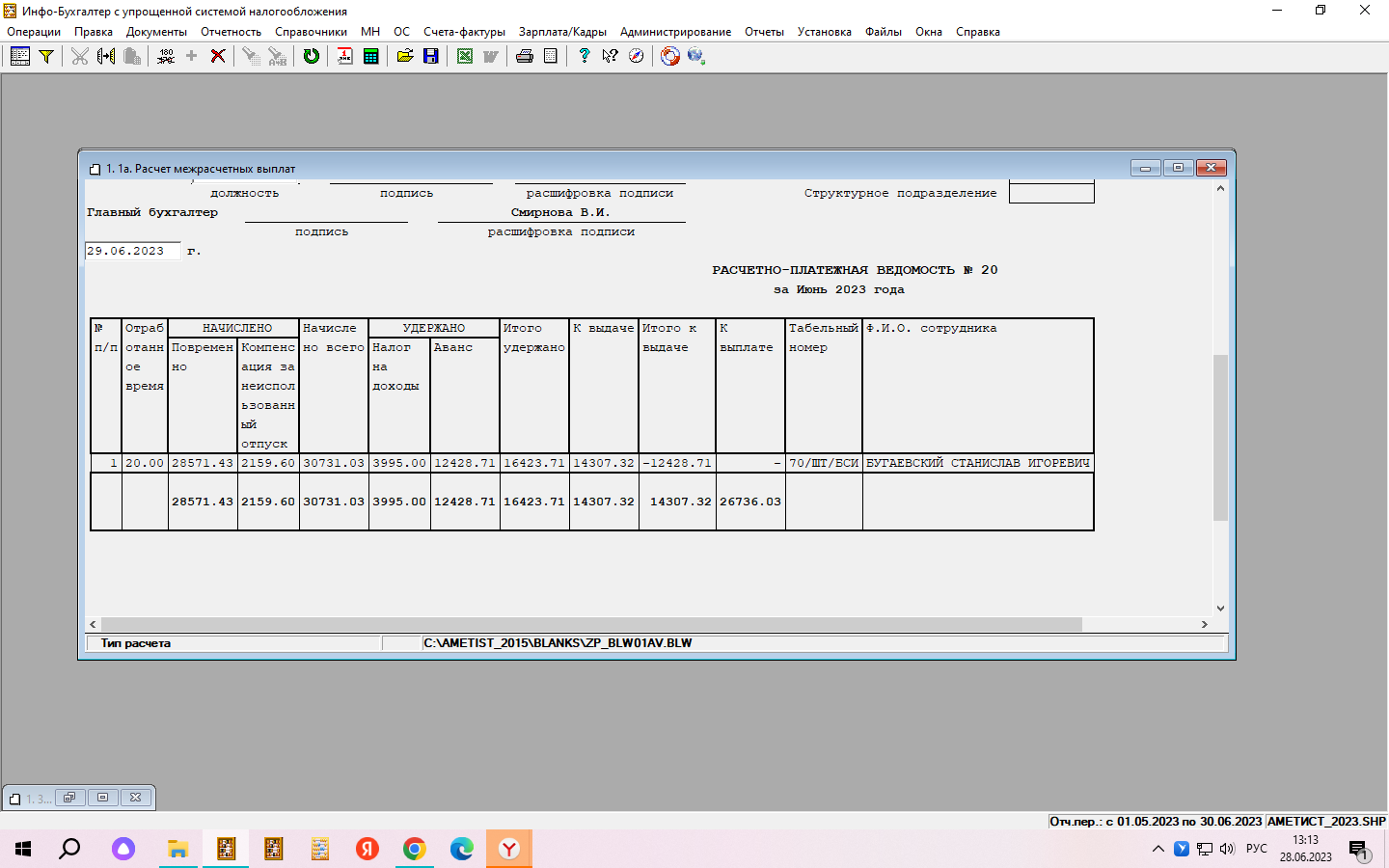The width and height of the screenshot is (1389, 868).
Task: Click the row 1 cell with value 20.00
Action: click(145, 463)
